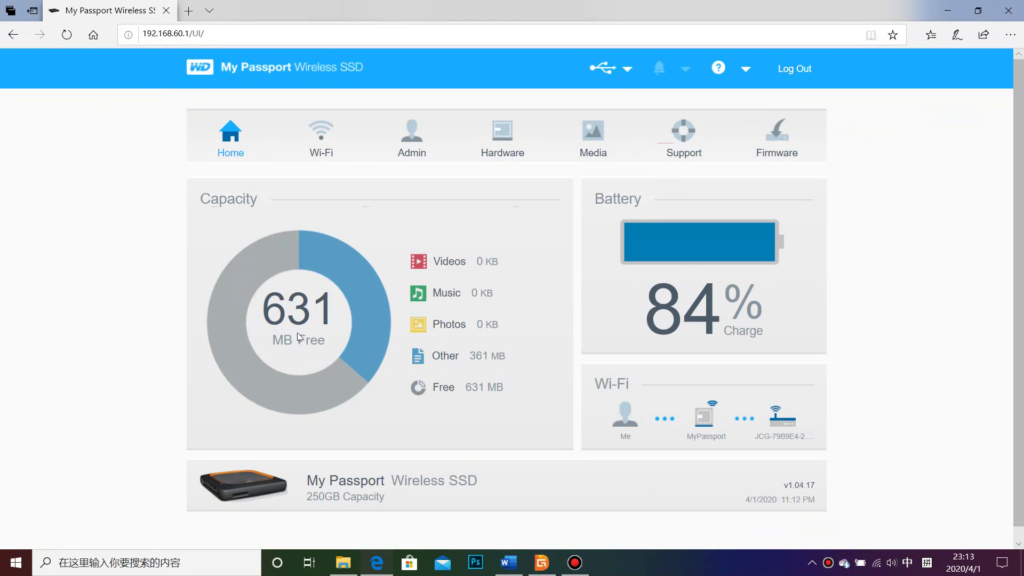Viewport: 1024px width, 576px height.
Task: Click the Free space pie icon
Action: coord(418,387)
